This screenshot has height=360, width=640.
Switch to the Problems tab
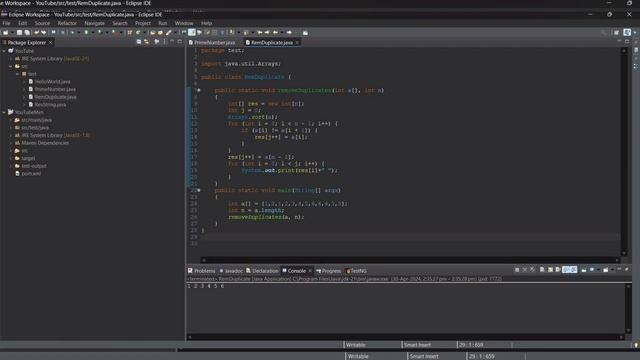point(202,271)
